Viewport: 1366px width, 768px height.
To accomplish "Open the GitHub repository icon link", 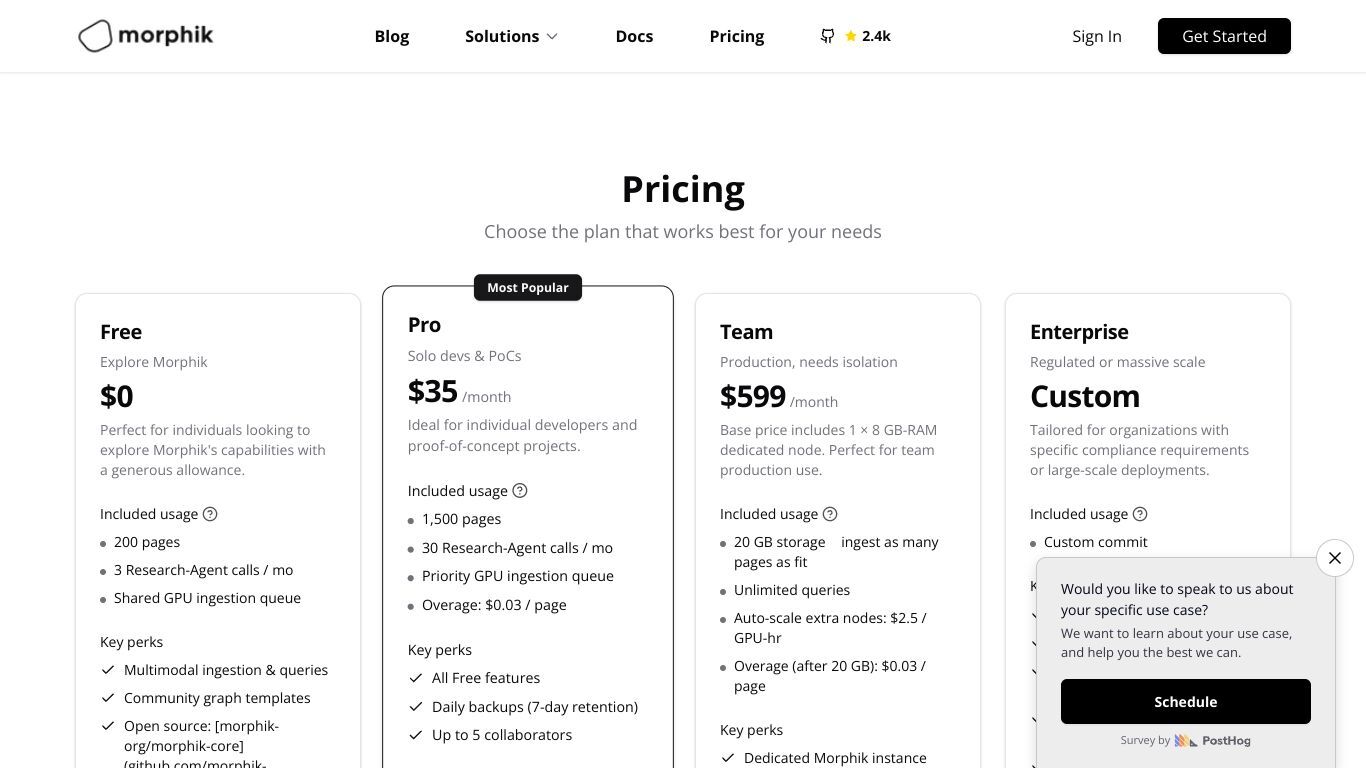I will click(x=827, y=36).
